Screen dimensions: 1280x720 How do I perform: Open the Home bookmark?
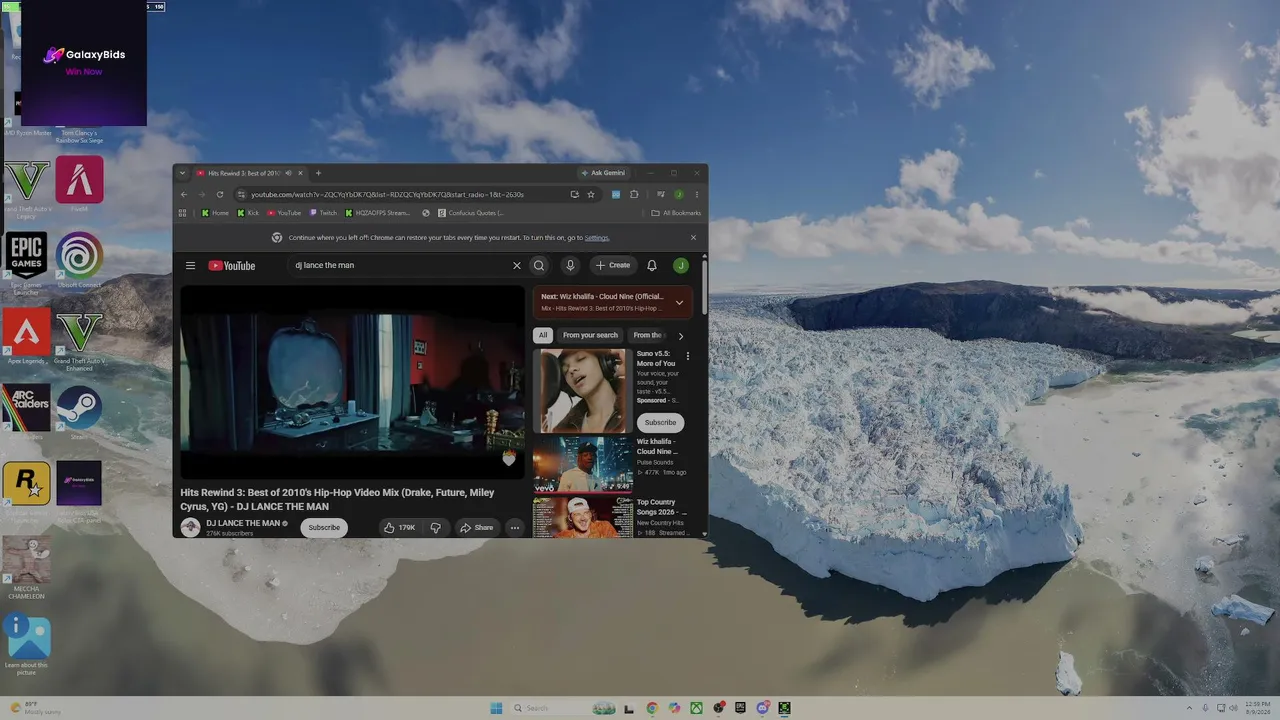click(x=215, y=213)
